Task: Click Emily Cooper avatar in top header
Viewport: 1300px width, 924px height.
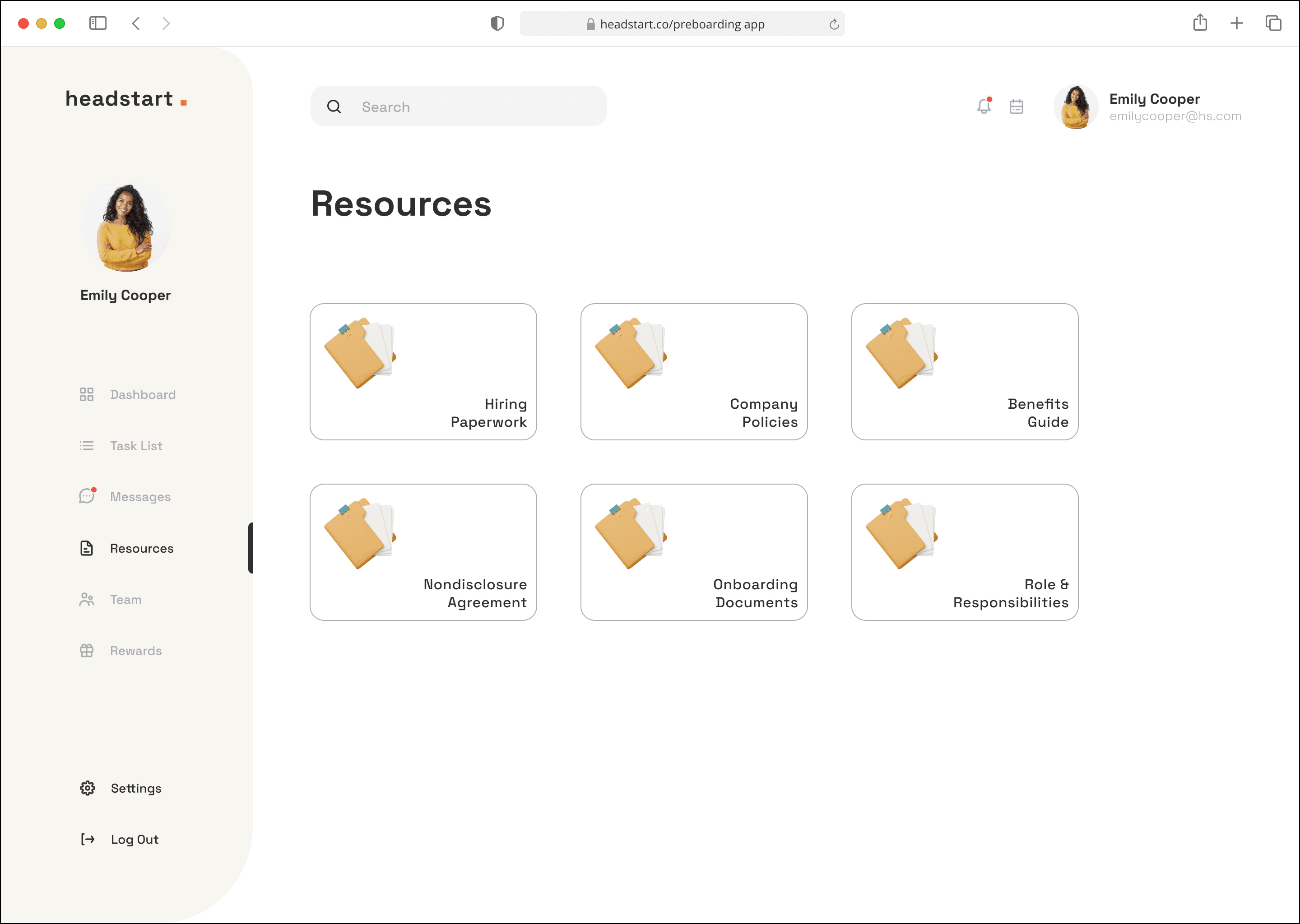Action: pos(1075,106)
